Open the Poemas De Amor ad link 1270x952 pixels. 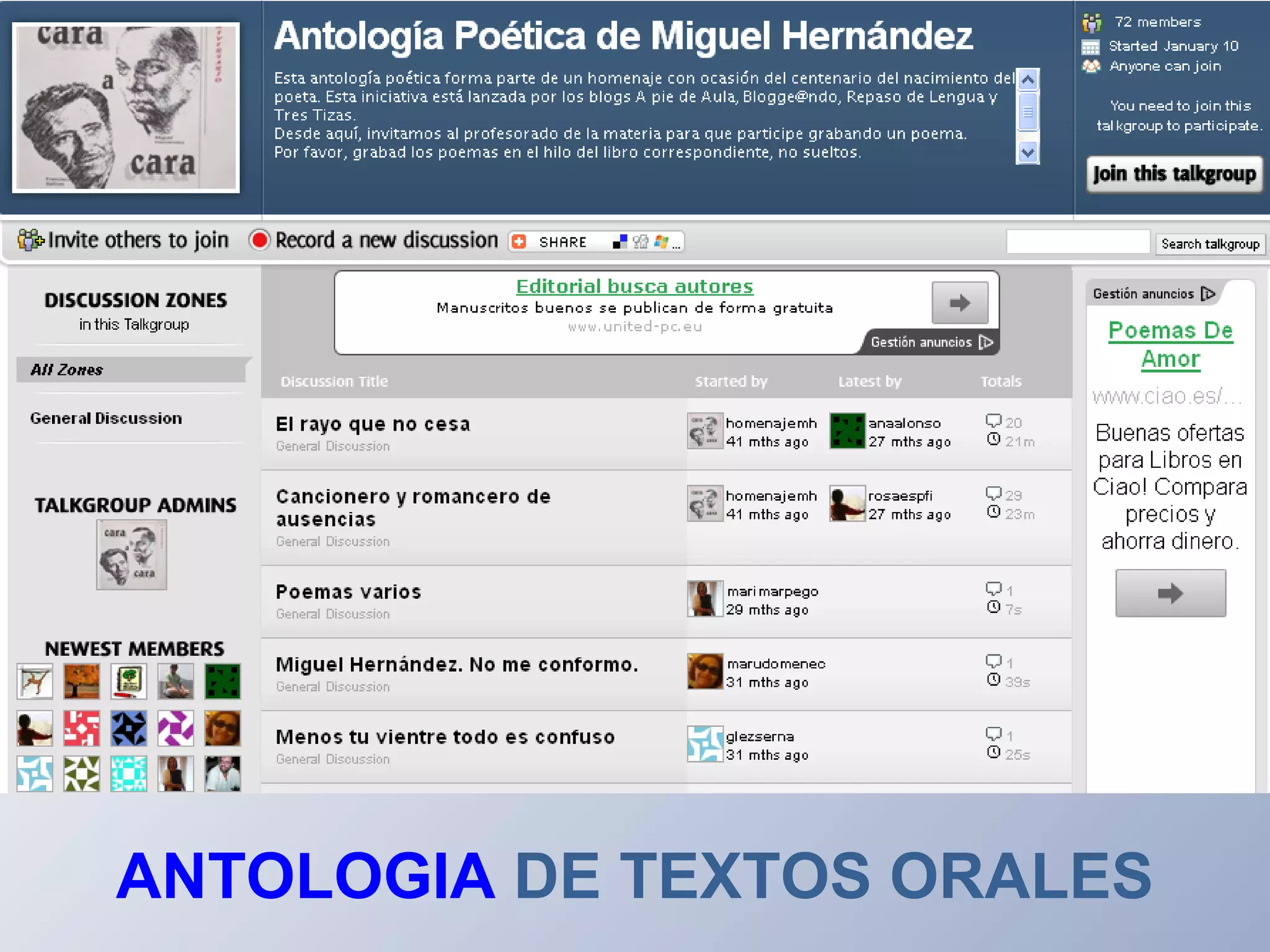point(1171,345)
